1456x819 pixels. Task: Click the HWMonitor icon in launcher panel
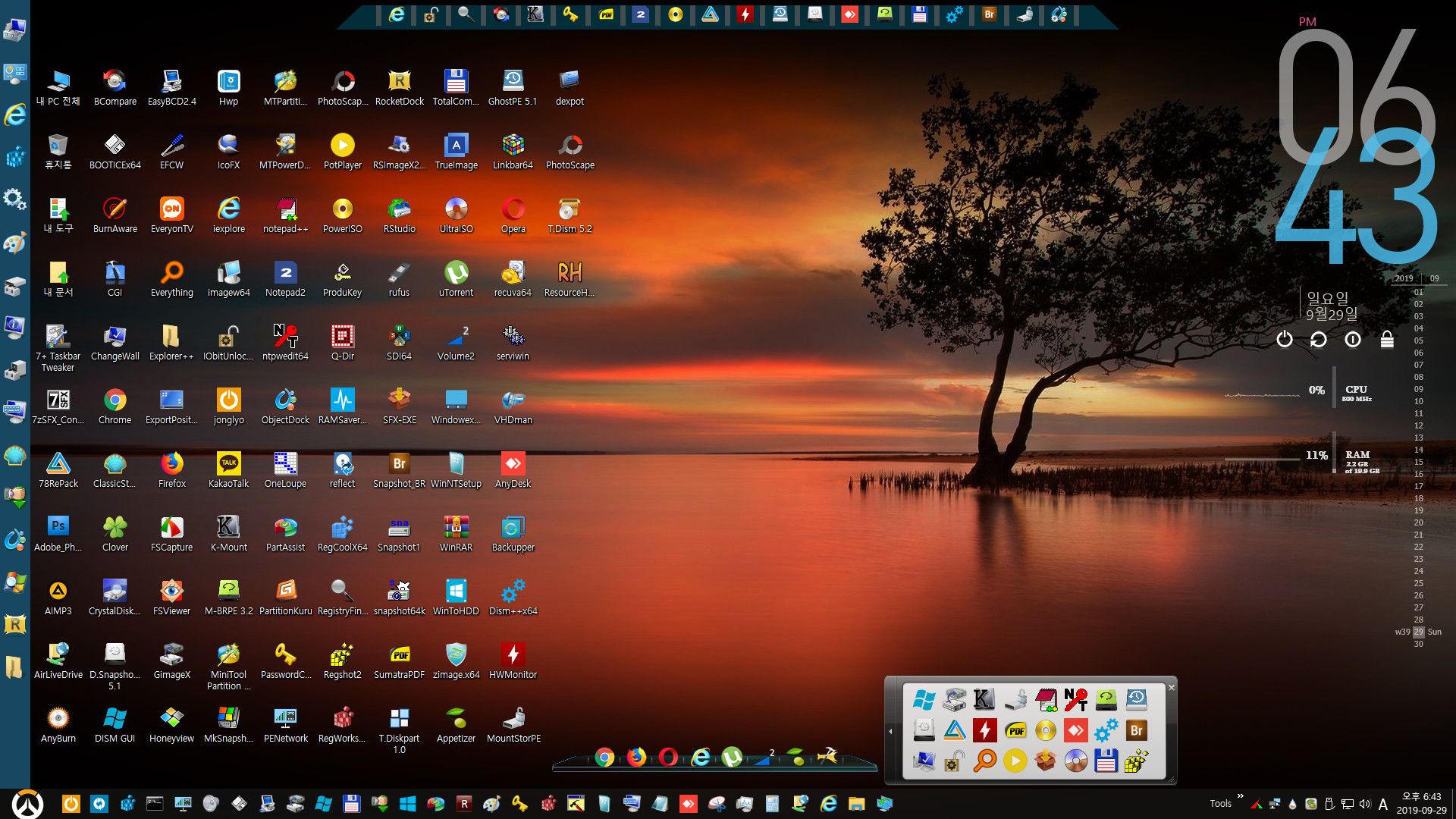984,730
